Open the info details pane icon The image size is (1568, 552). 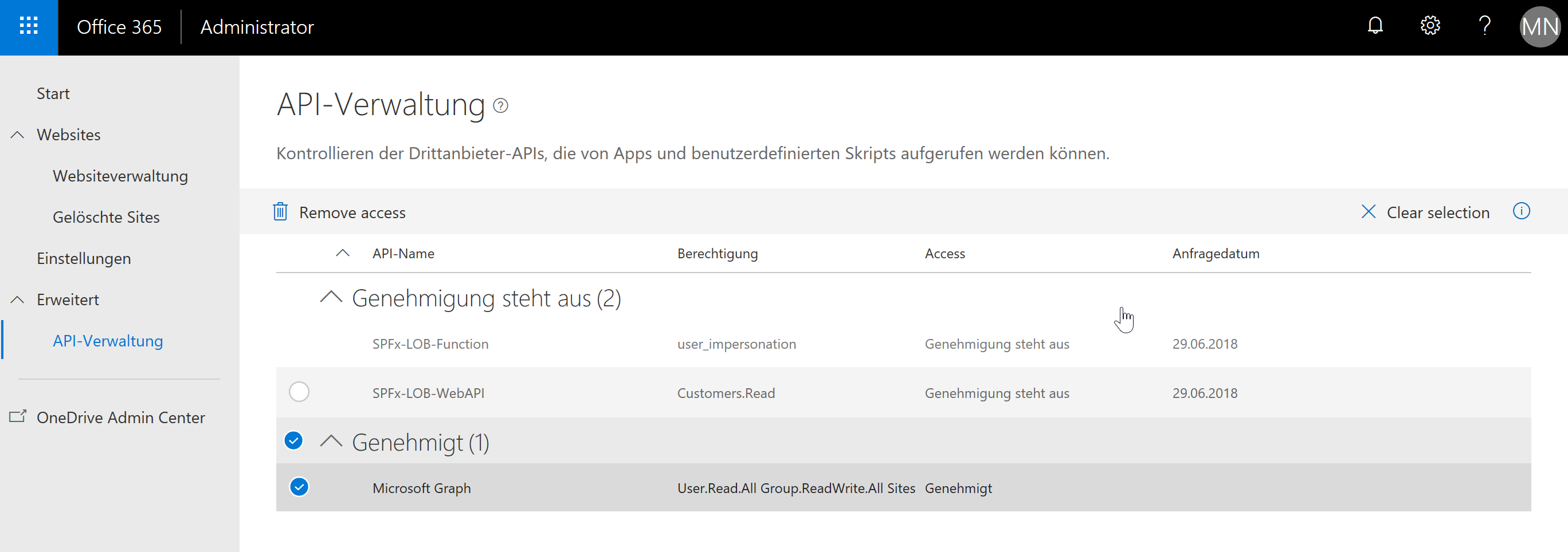coord(1521,211)
